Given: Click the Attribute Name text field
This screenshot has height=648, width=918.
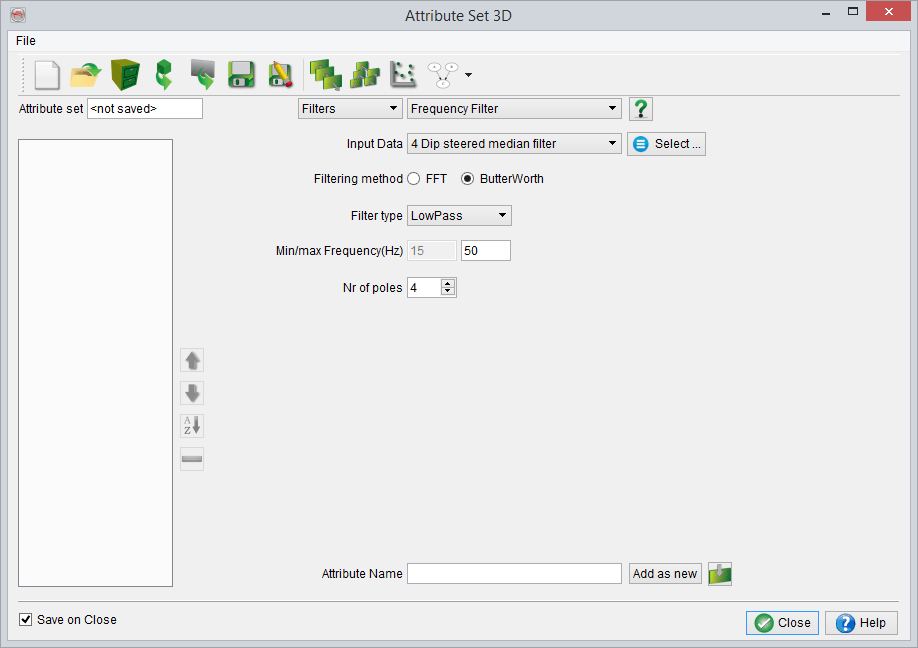Looking at the screenshot, I should [514, 574].
